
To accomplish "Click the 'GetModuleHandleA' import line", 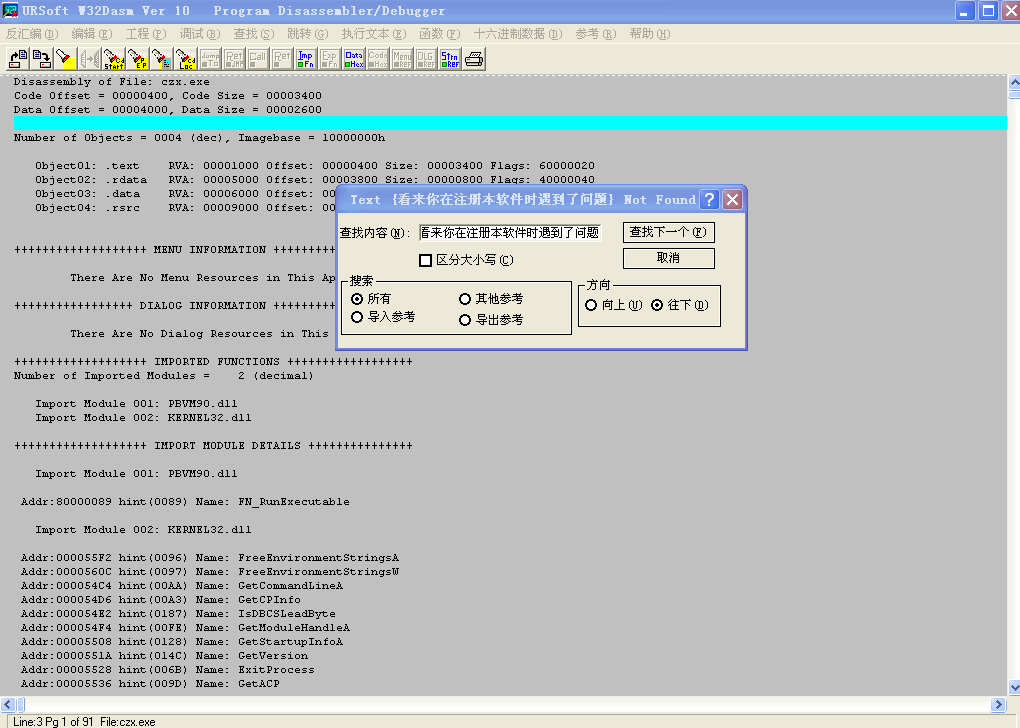I will click(185, 628).
